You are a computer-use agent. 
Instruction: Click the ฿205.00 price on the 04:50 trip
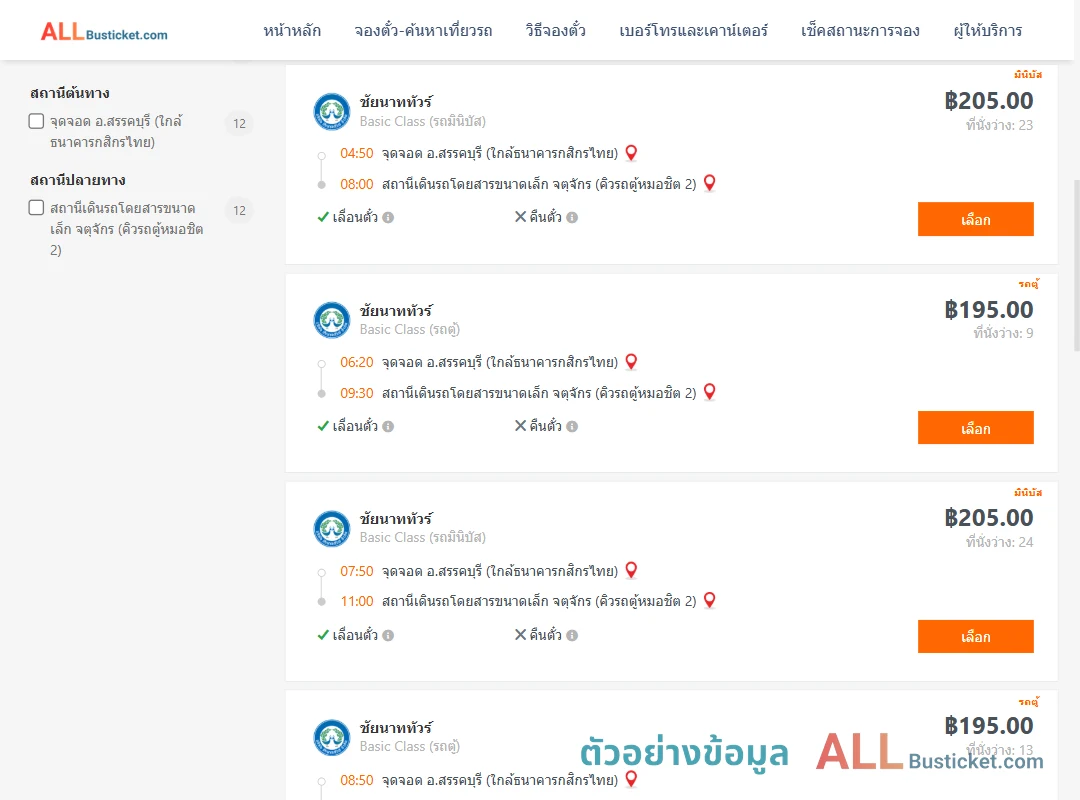point(988,101)
